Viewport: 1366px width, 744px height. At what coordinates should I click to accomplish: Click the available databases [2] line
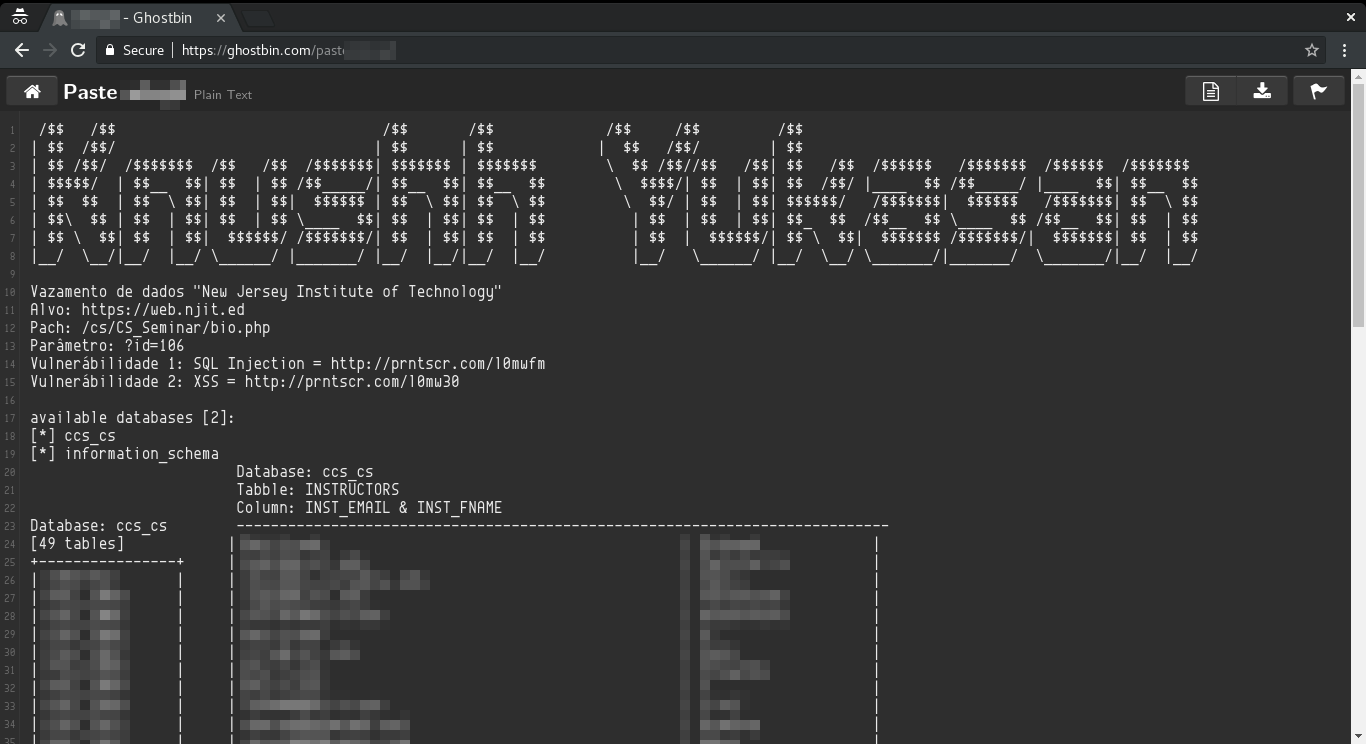tap(132, 418)
